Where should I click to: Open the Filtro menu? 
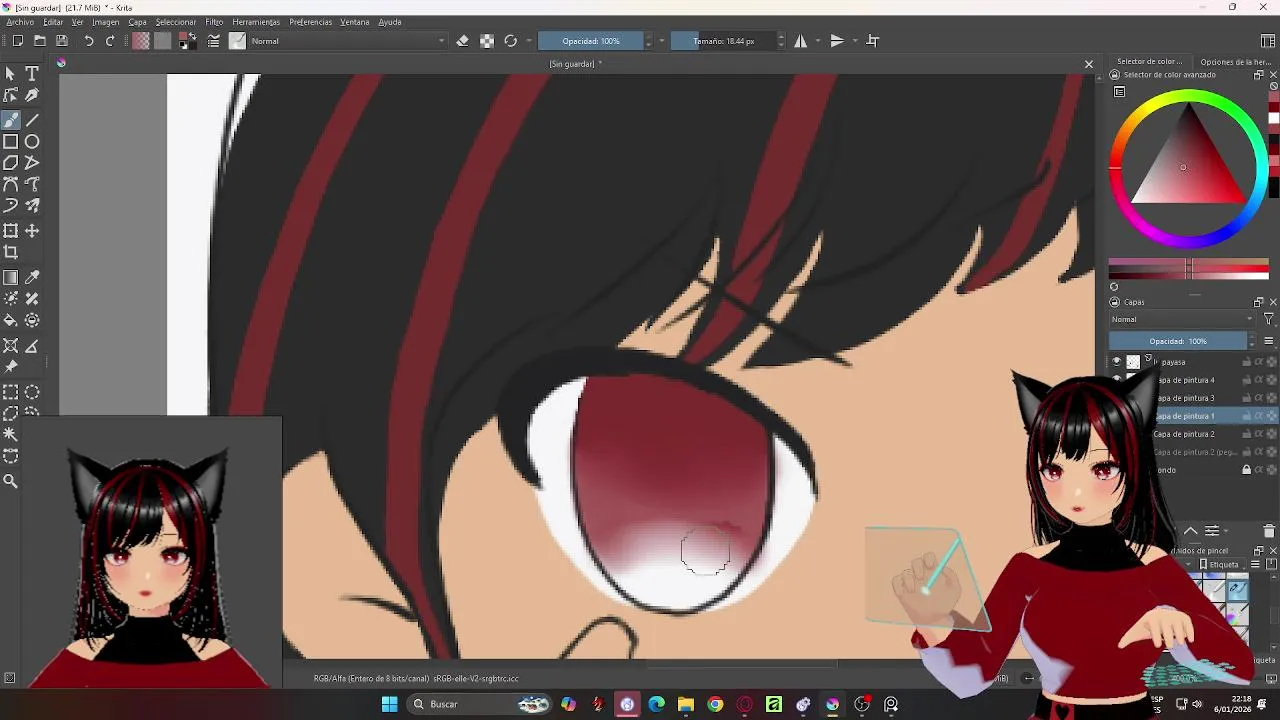214,22
